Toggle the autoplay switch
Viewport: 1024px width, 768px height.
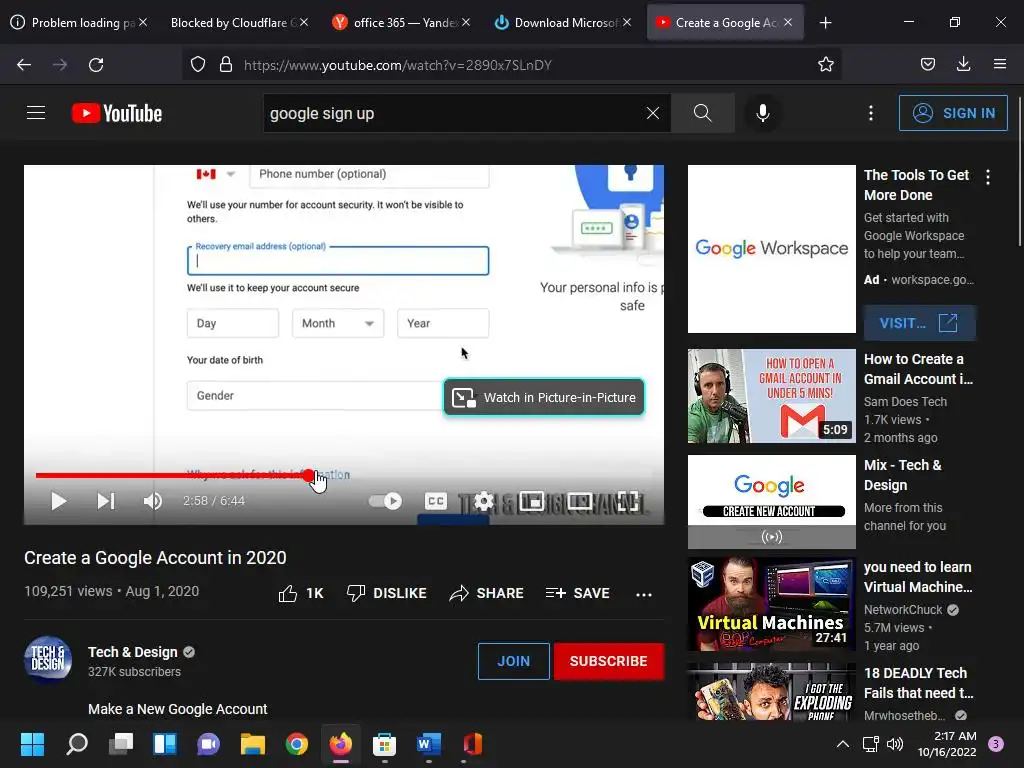pos(385,501)
